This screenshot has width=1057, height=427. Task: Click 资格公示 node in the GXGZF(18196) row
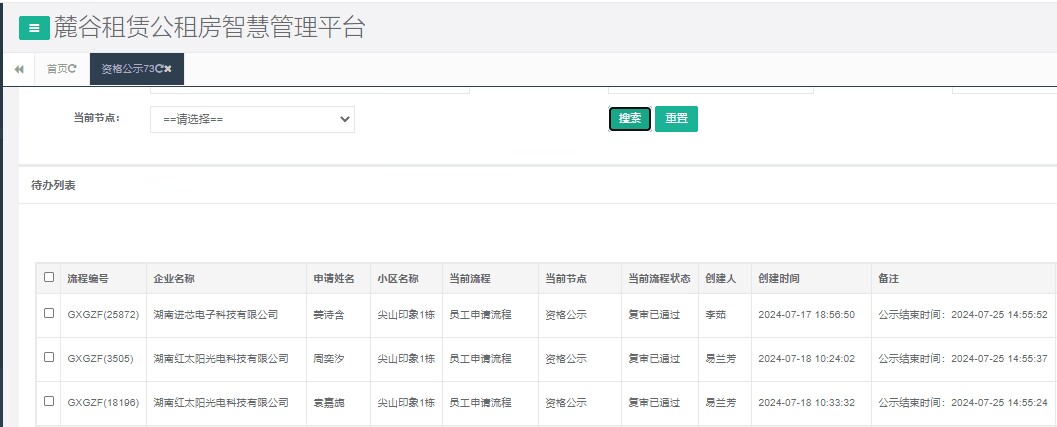[x=566, y=403]
